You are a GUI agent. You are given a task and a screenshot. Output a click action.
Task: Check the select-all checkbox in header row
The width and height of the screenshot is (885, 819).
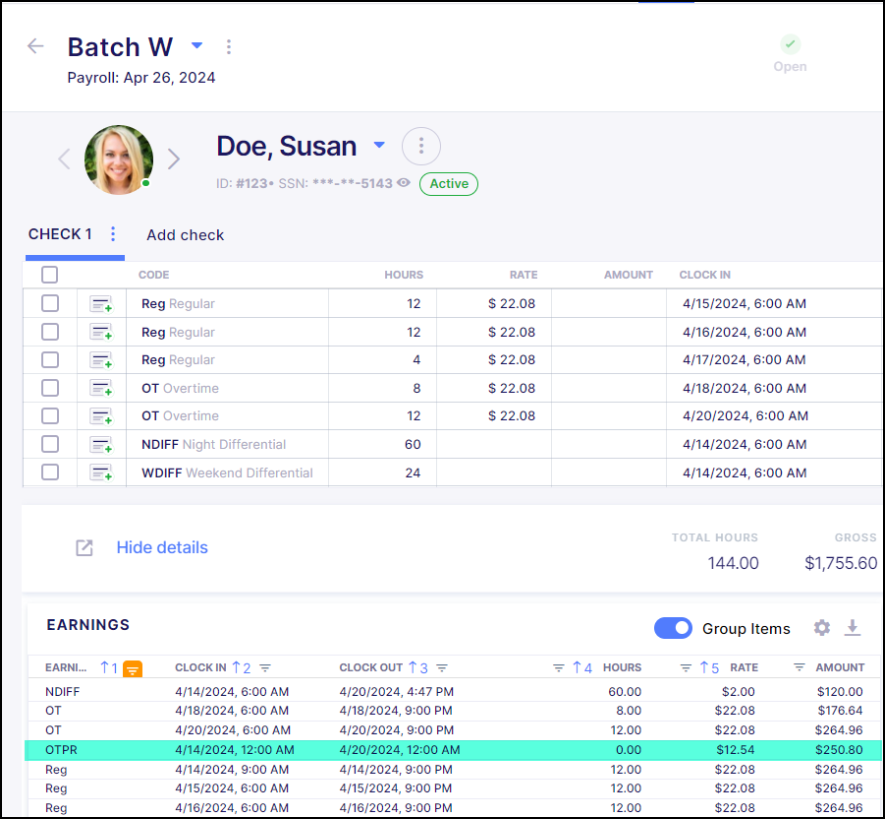point(50,275)
